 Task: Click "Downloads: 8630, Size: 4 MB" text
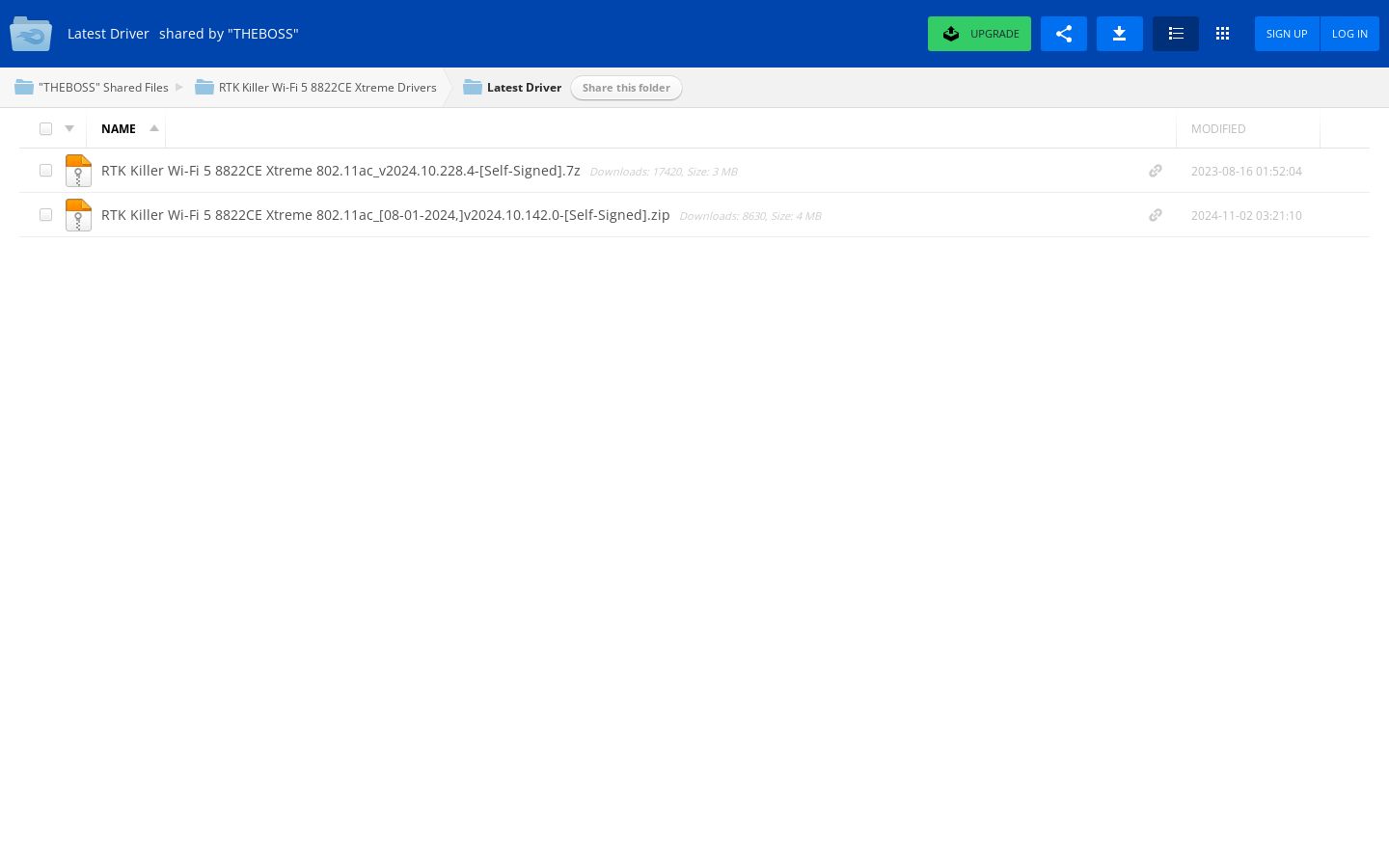750,216
